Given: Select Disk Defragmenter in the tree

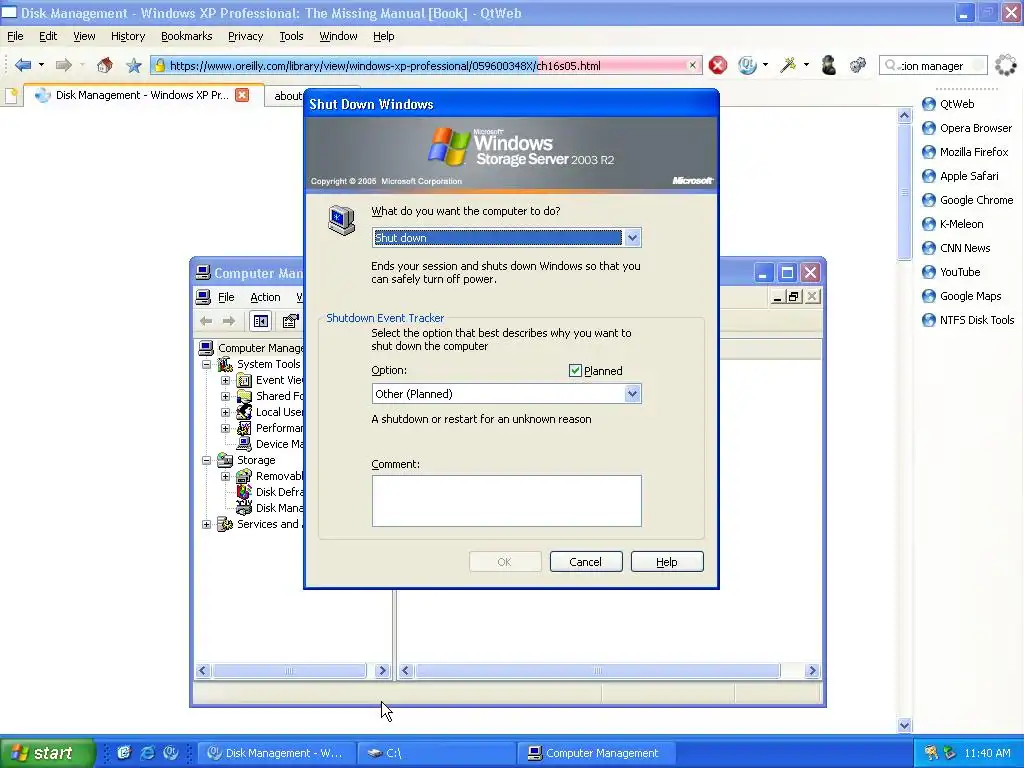Looking at the screenshot, I should (x=271, y=492).
